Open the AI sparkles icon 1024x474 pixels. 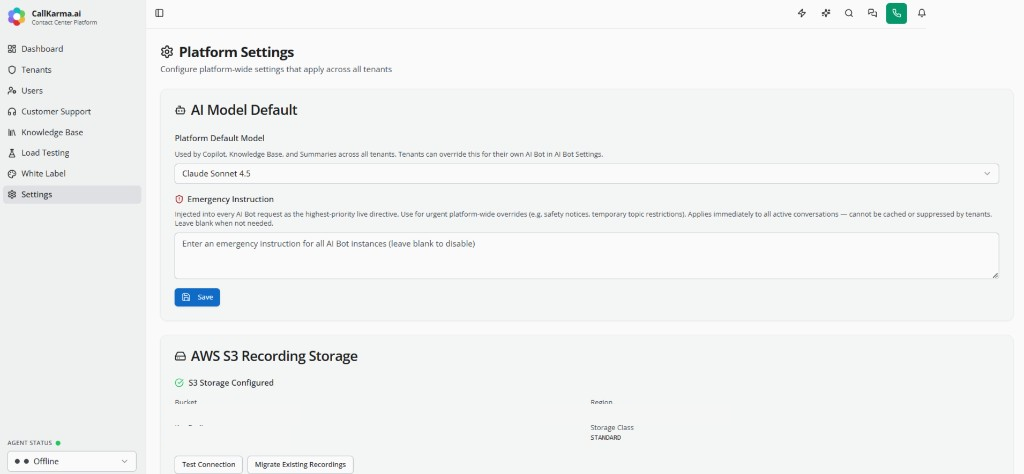tap(825, 13)
